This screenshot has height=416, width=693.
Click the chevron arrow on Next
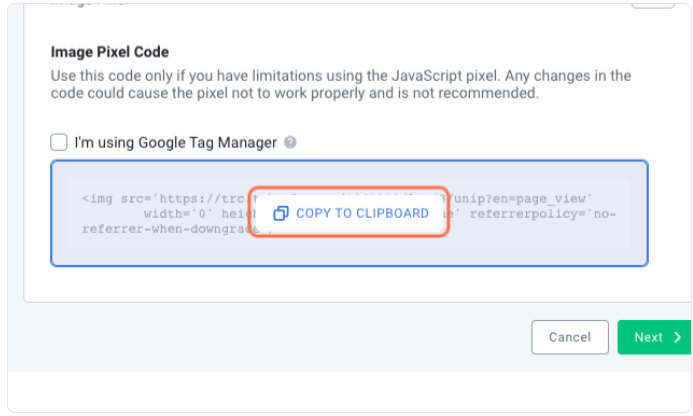pos(677,337)
